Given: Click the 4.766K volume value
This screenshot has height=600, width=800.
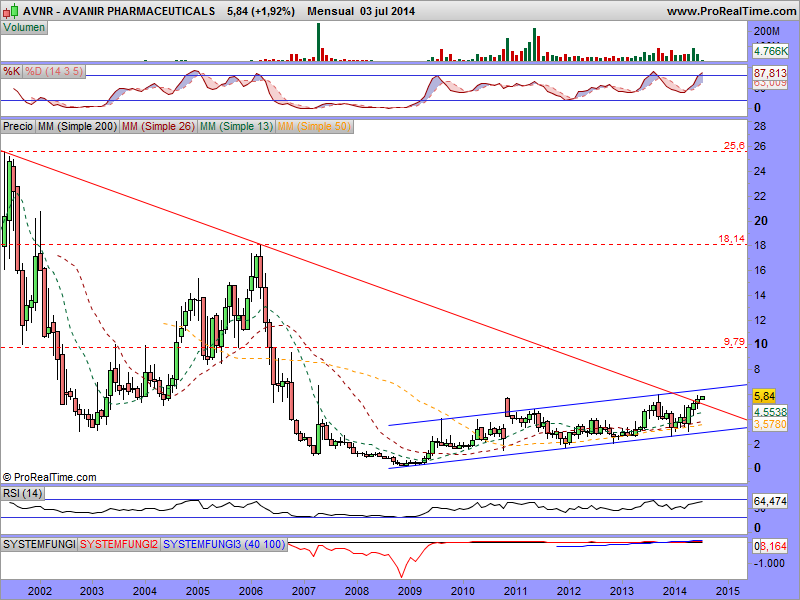Looking at the screenshot, I should pos(770,51).
